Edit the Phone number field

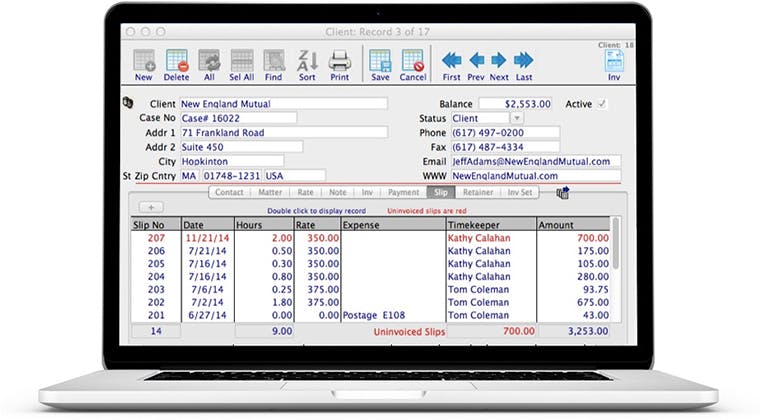click(505, 133)
